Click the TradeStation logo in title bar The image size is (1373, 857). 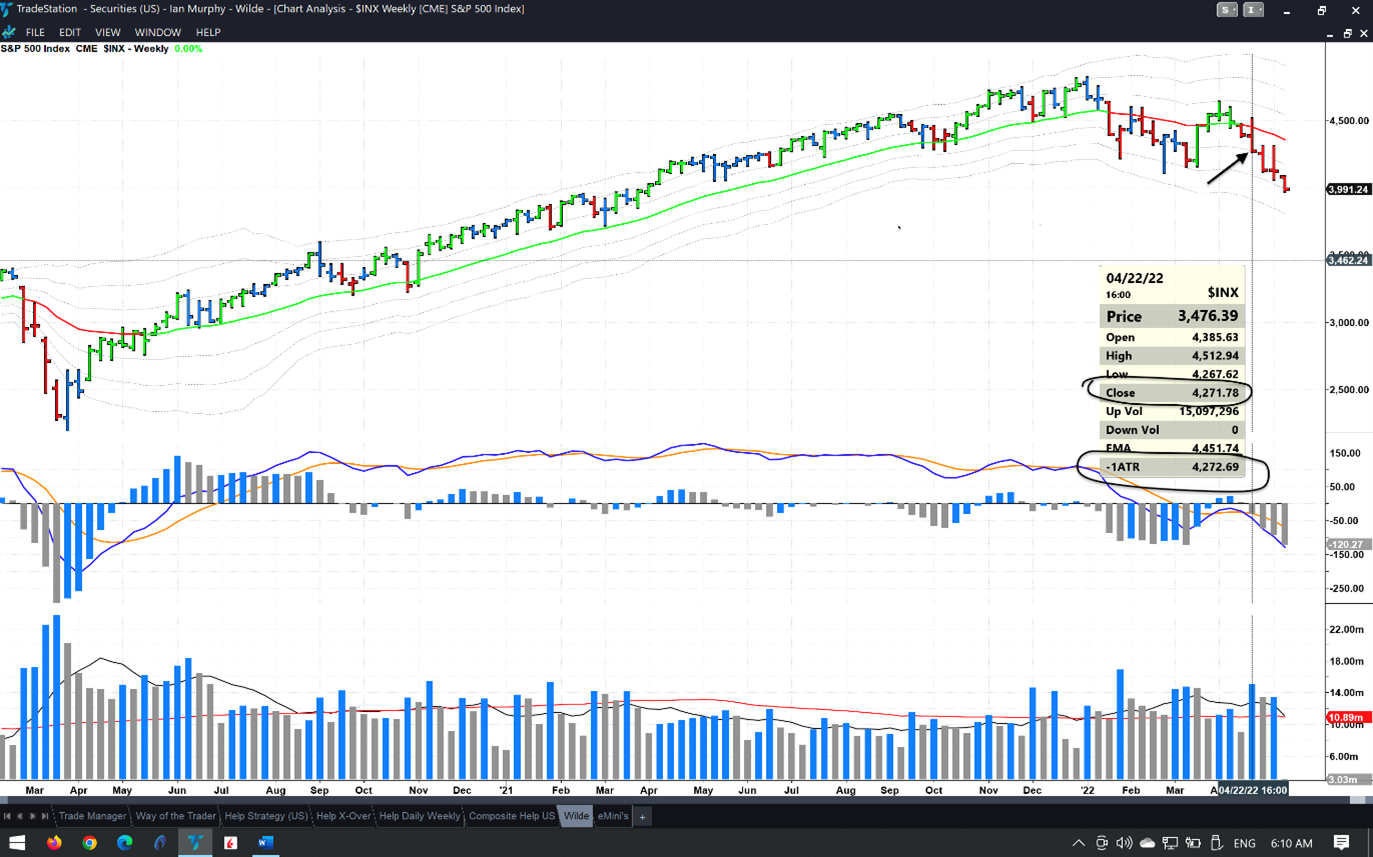(8, 9)
